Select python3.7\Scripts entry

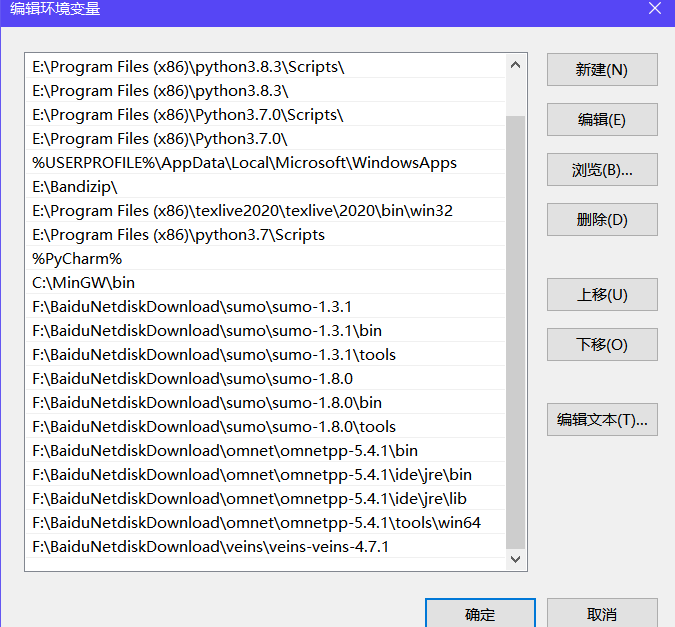[266, 235]
